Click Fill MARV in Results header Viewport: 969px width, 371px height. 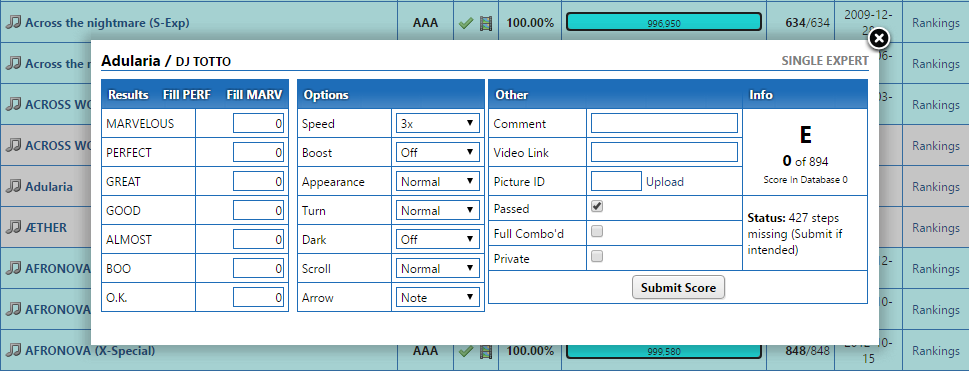pos(254,95)
